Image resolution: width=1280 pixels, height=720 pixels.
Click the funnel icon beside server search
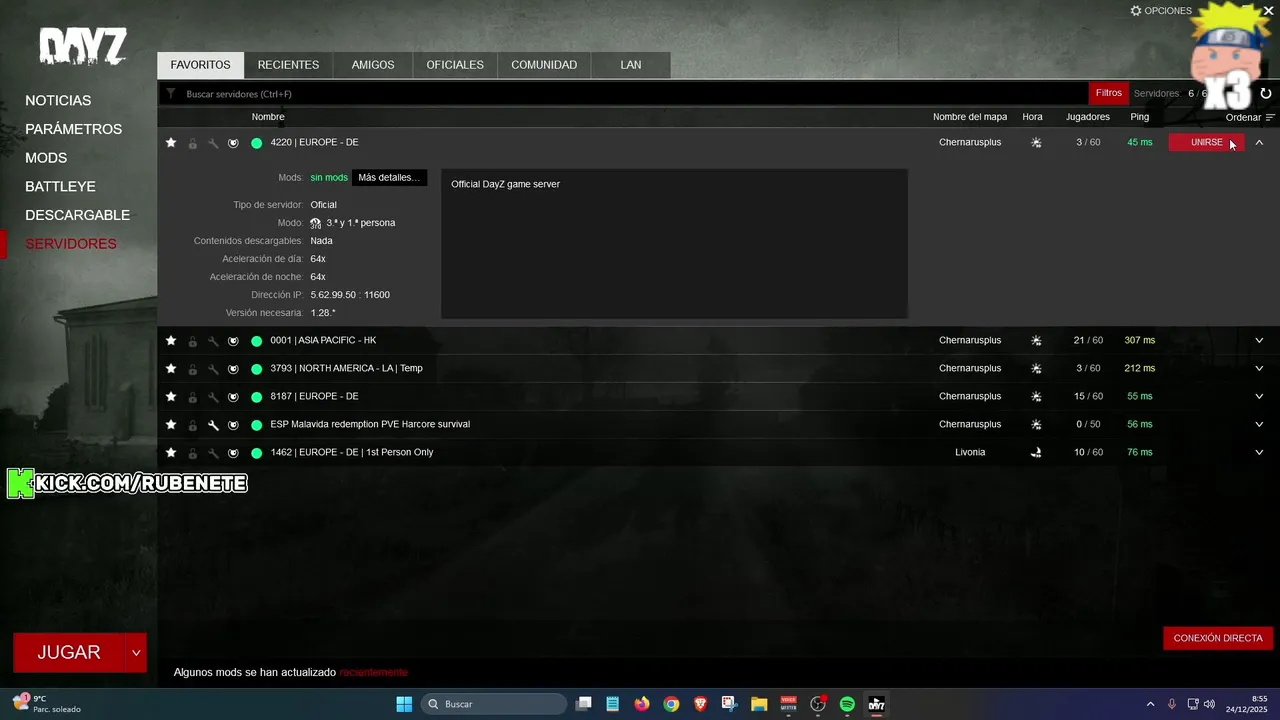point(171,94)
